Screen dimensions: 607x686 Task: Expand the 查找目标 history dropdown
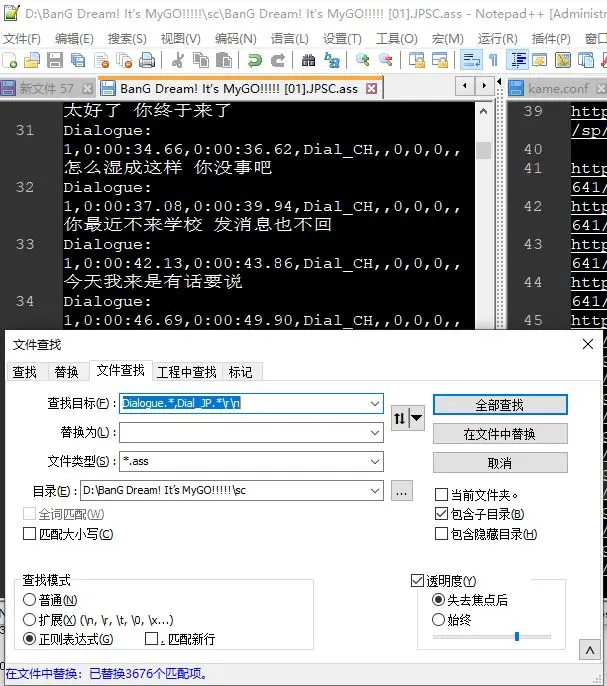click(375, 403)
